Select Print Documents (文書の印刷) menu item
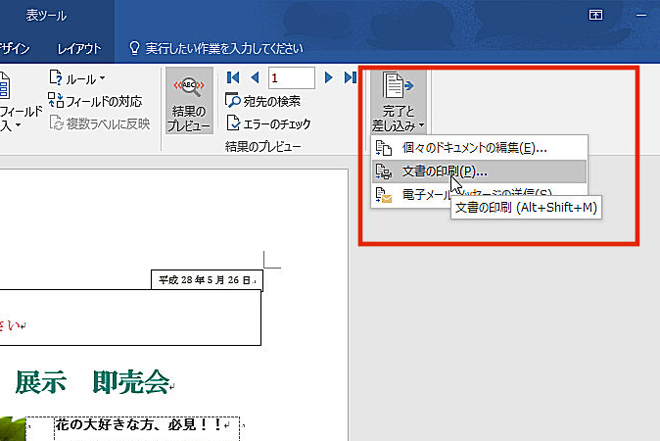 (479, 171)
